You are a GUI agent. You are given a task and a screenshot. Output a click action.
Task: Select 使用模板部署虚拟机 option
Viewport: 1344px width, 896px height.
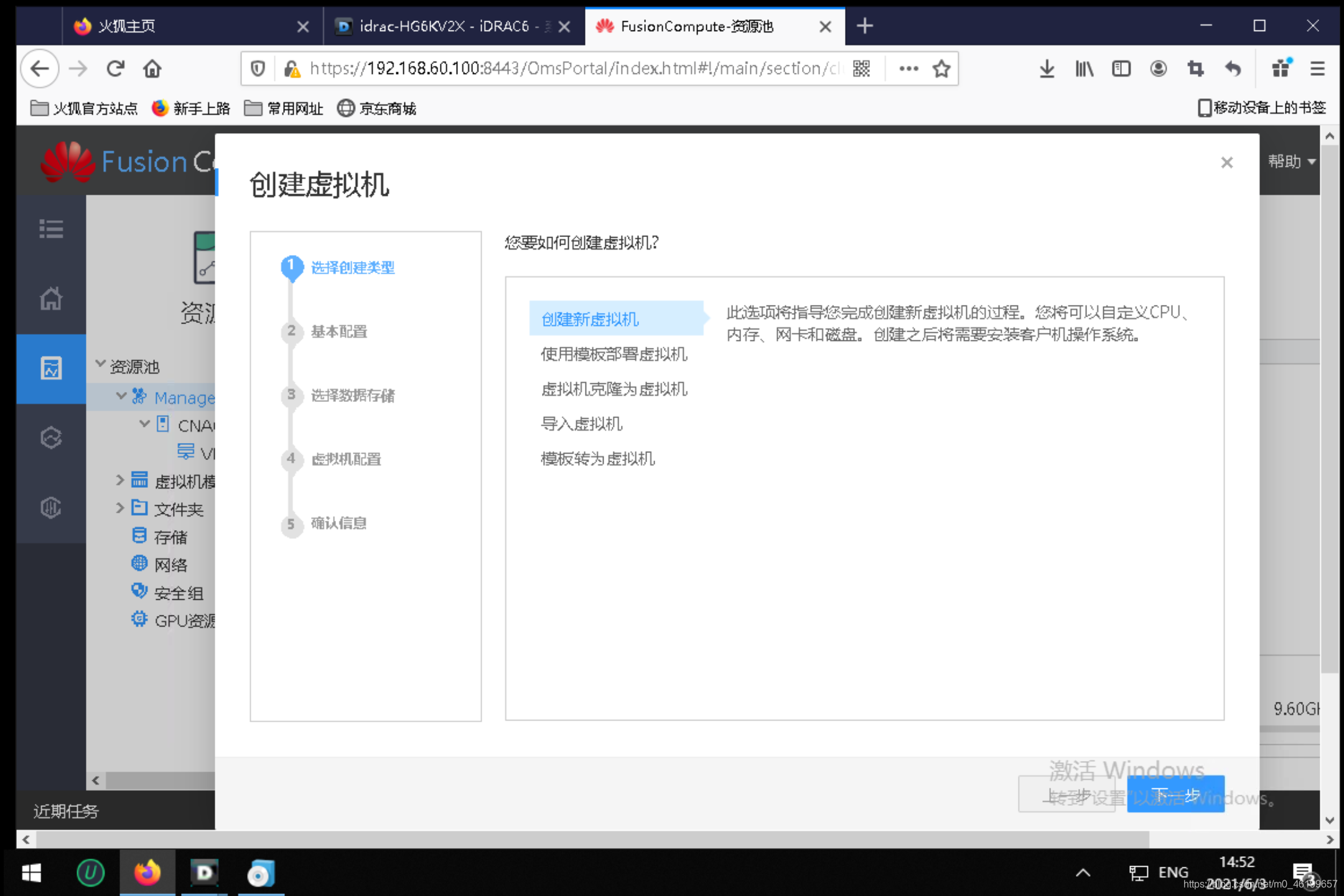(614, 354)
